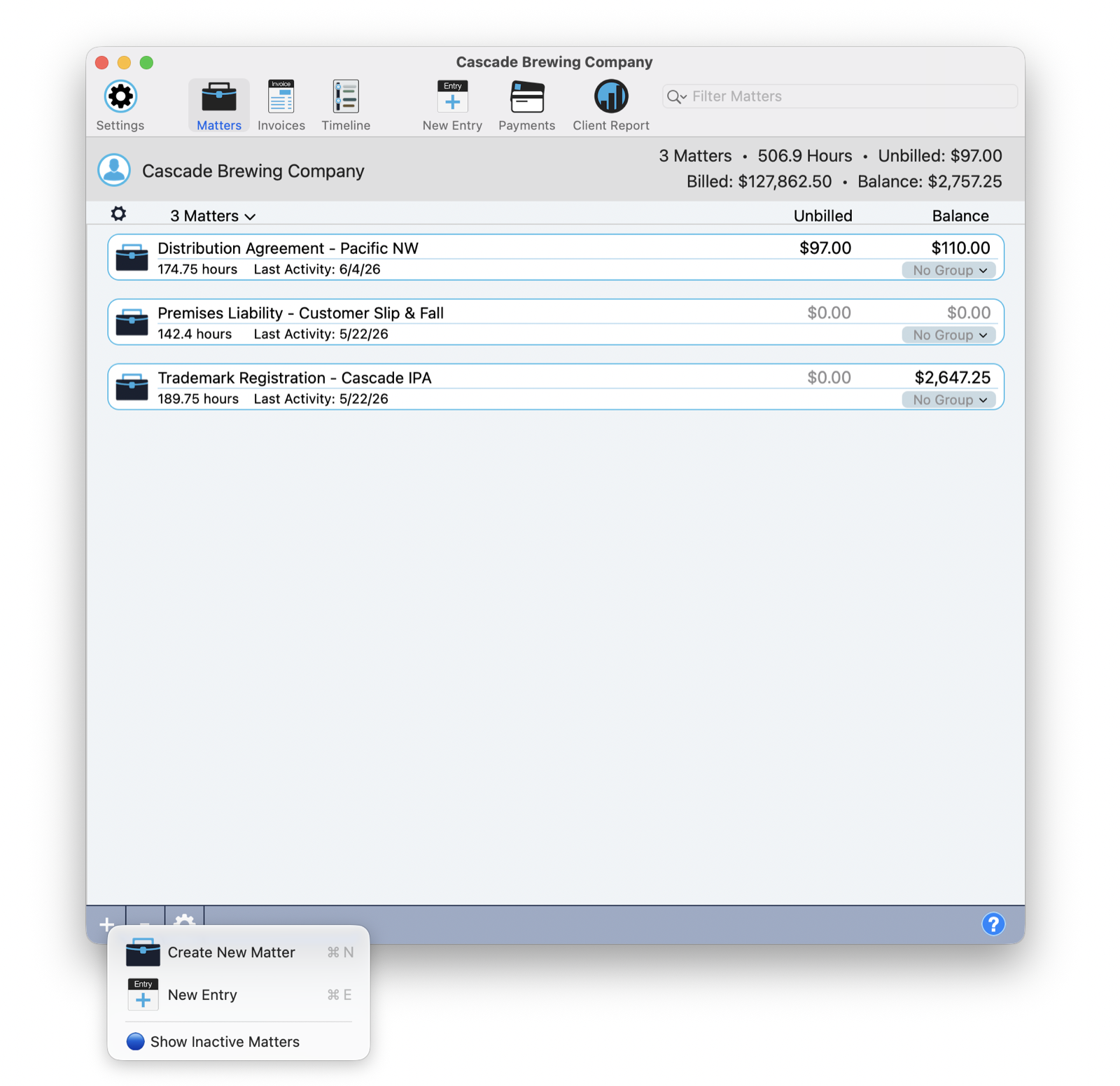
Task: Zoom the window with the green button
Action: [x=146, y=62]
